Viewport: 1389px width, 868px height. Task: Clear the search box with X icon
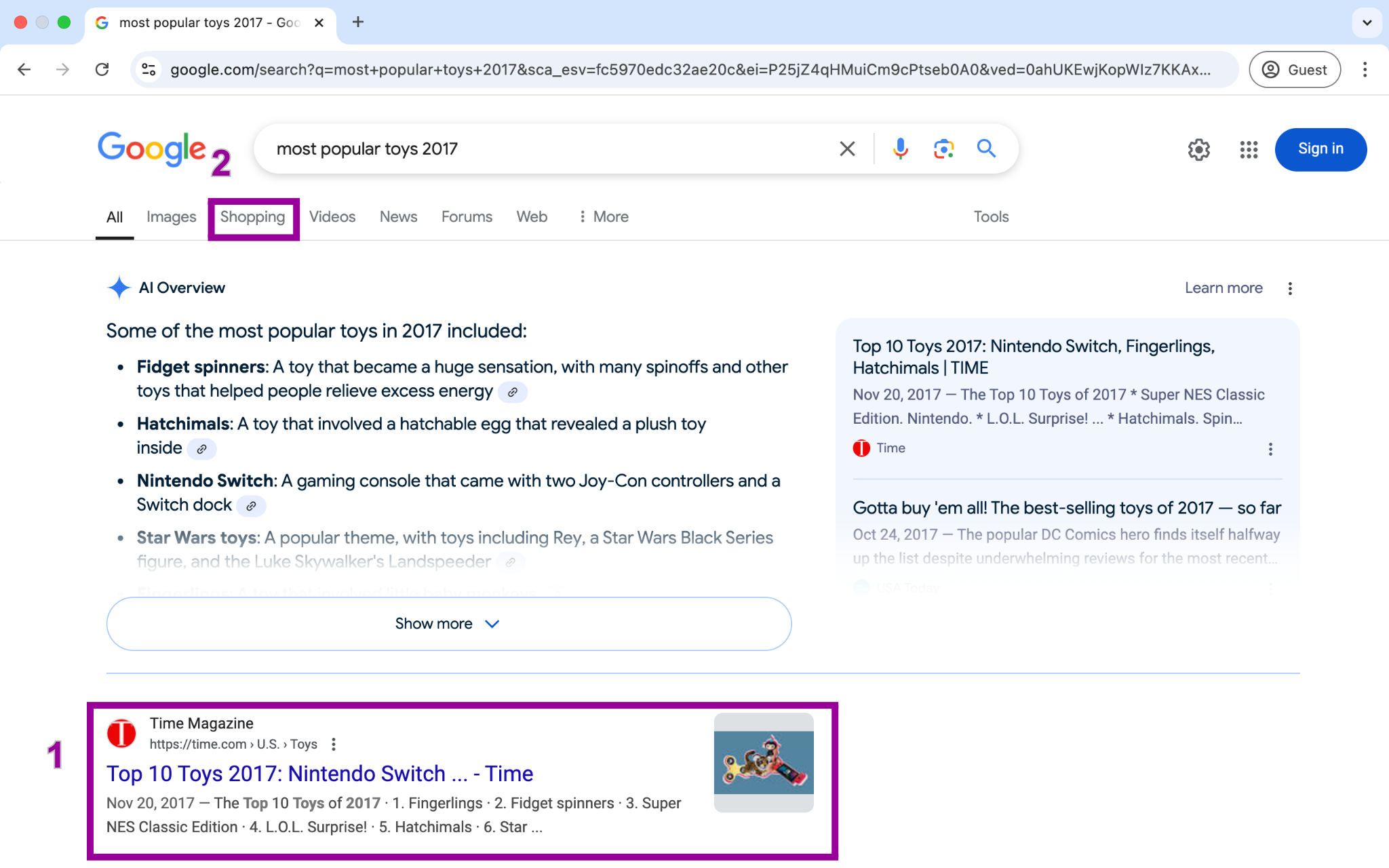click(847, 149)
